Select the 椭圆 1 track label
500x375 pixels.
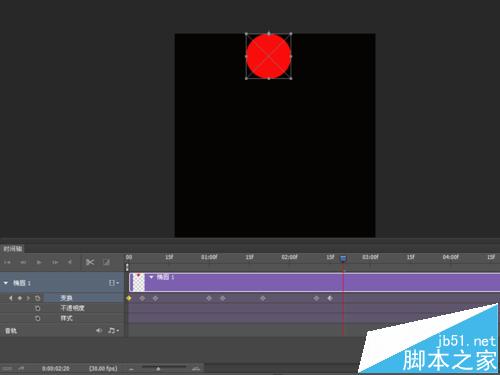pos(22,283)
